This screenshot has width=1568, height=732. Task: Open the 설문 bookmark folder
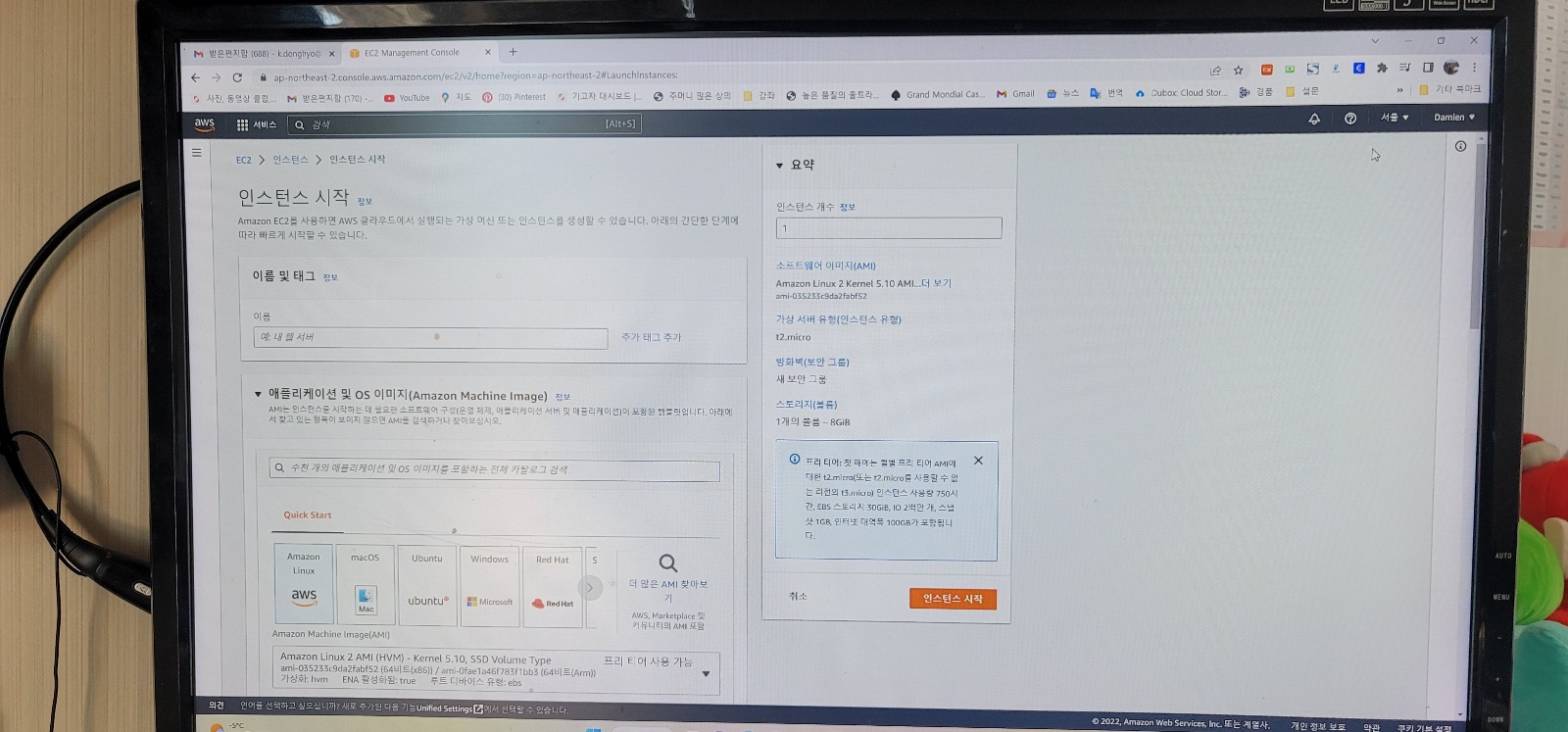click(x=1301, y=91)
